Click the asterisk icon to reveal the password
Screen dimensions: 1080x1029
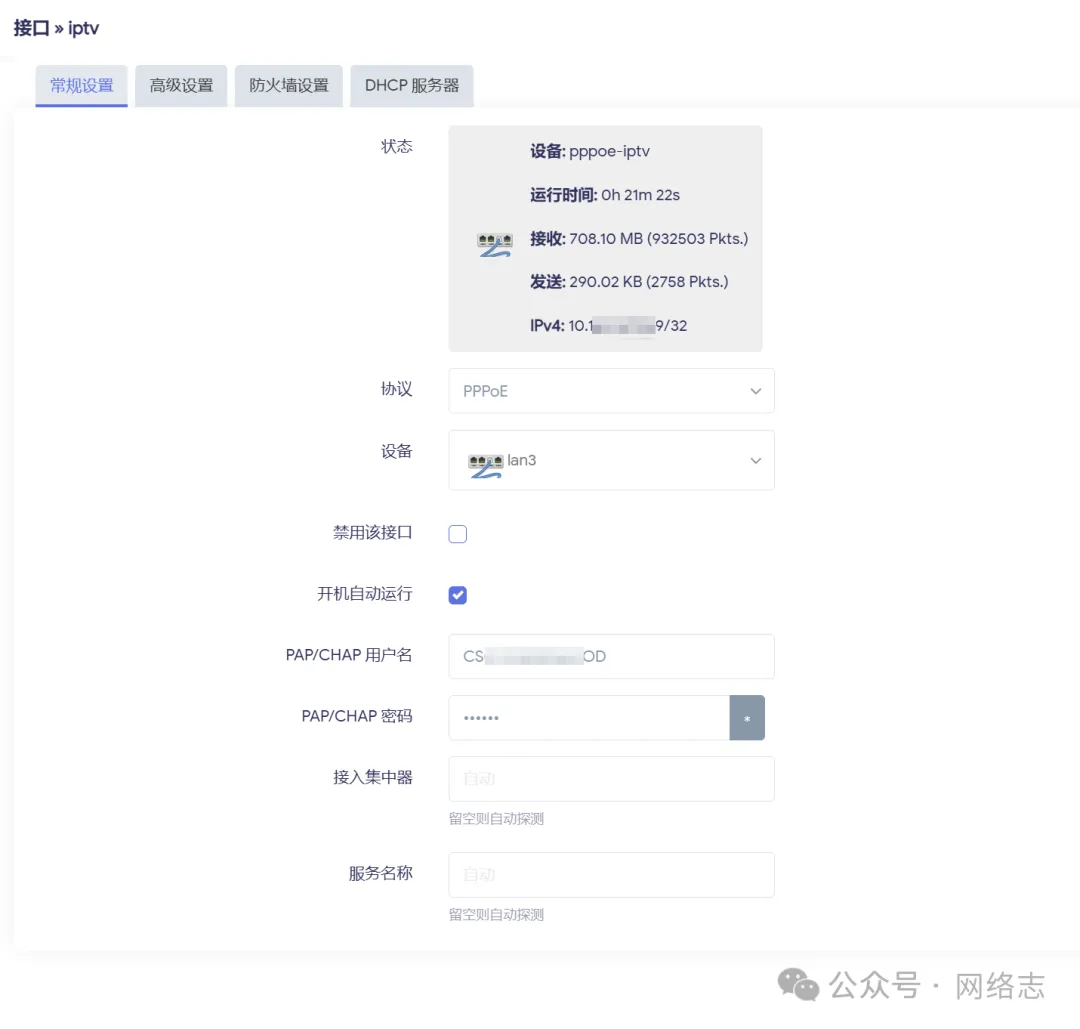[x=747, y=717]
